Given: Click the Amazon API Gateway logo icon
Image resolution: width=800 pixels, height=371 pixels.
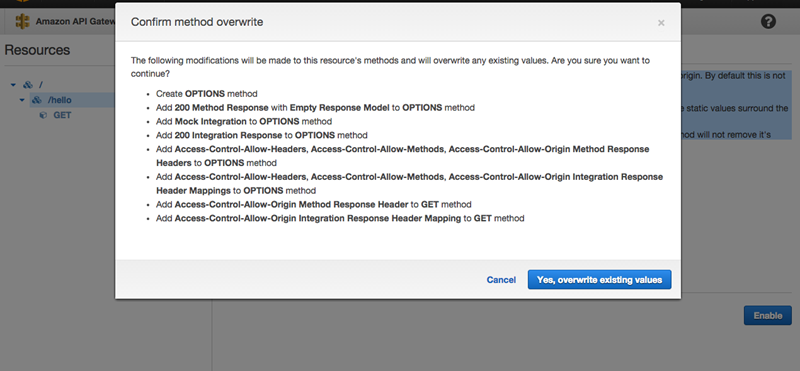Looking at the screenshot, I should 22,21.
